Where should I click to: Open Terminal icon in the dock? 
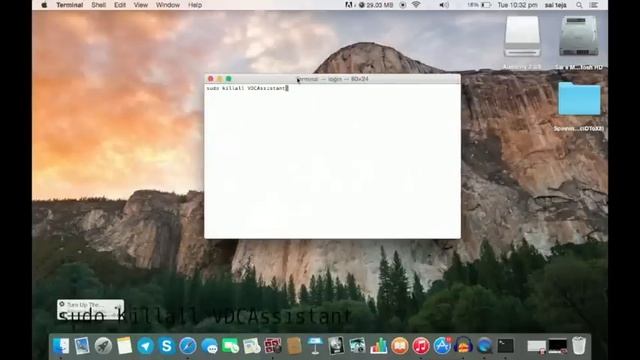coord(506,346)
